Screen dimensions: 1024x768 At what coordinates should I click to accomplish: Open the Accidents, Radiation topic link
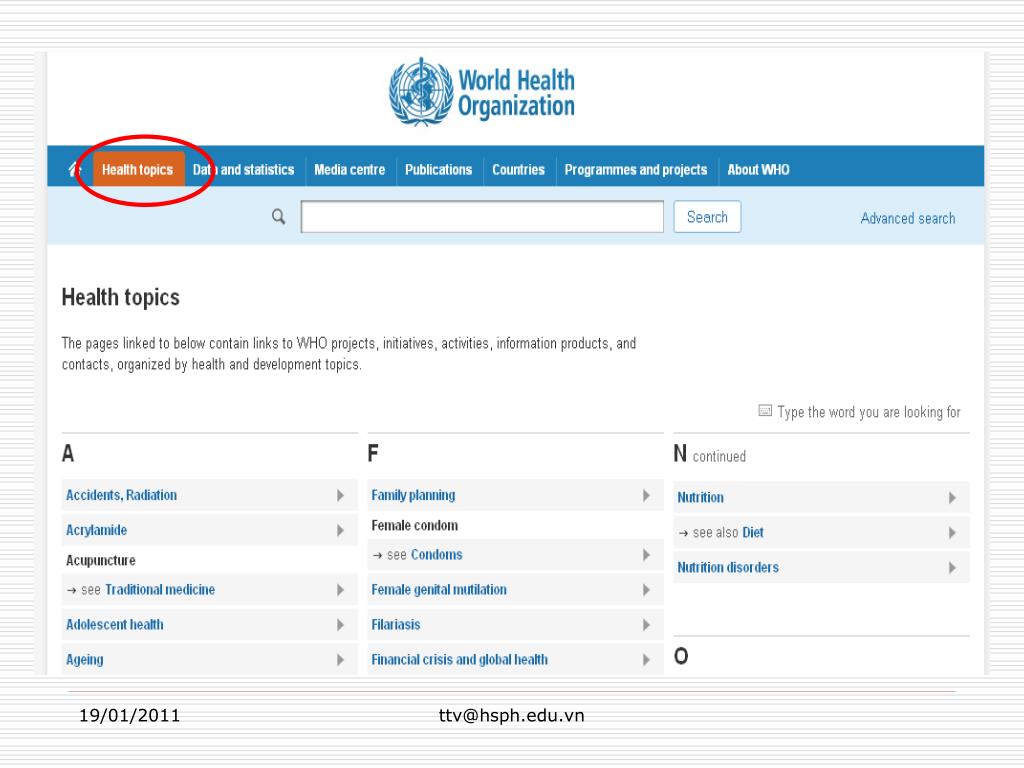(121, 495)
